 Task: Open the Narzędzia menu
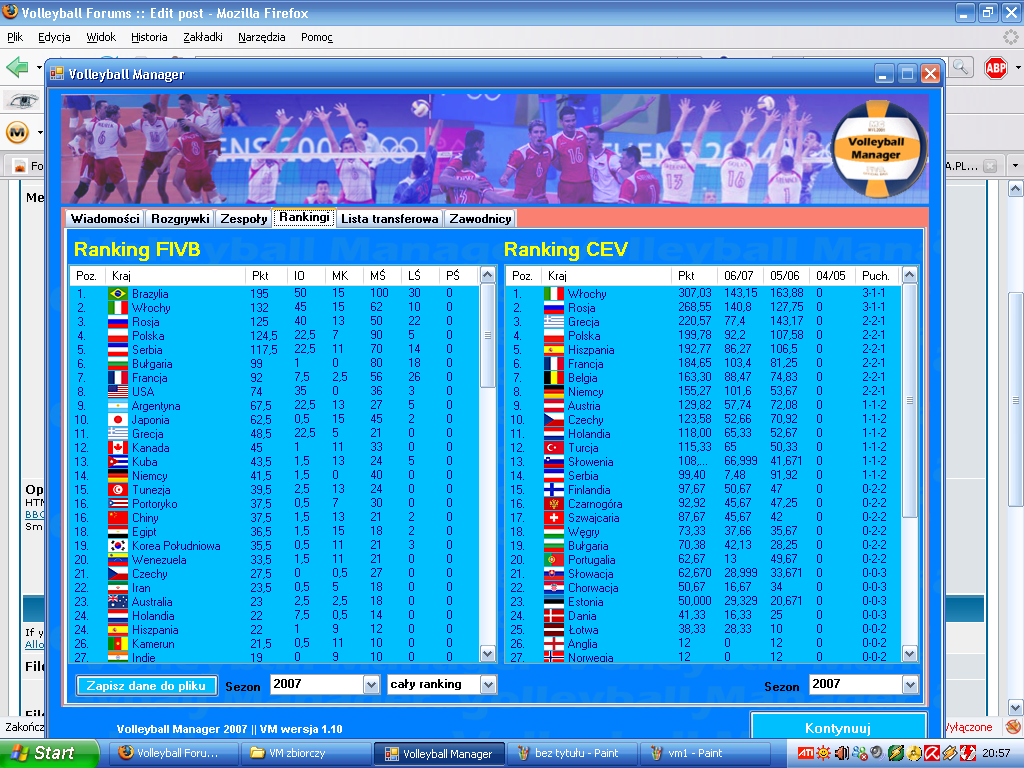pyautogui.click(x=261, y=37)
